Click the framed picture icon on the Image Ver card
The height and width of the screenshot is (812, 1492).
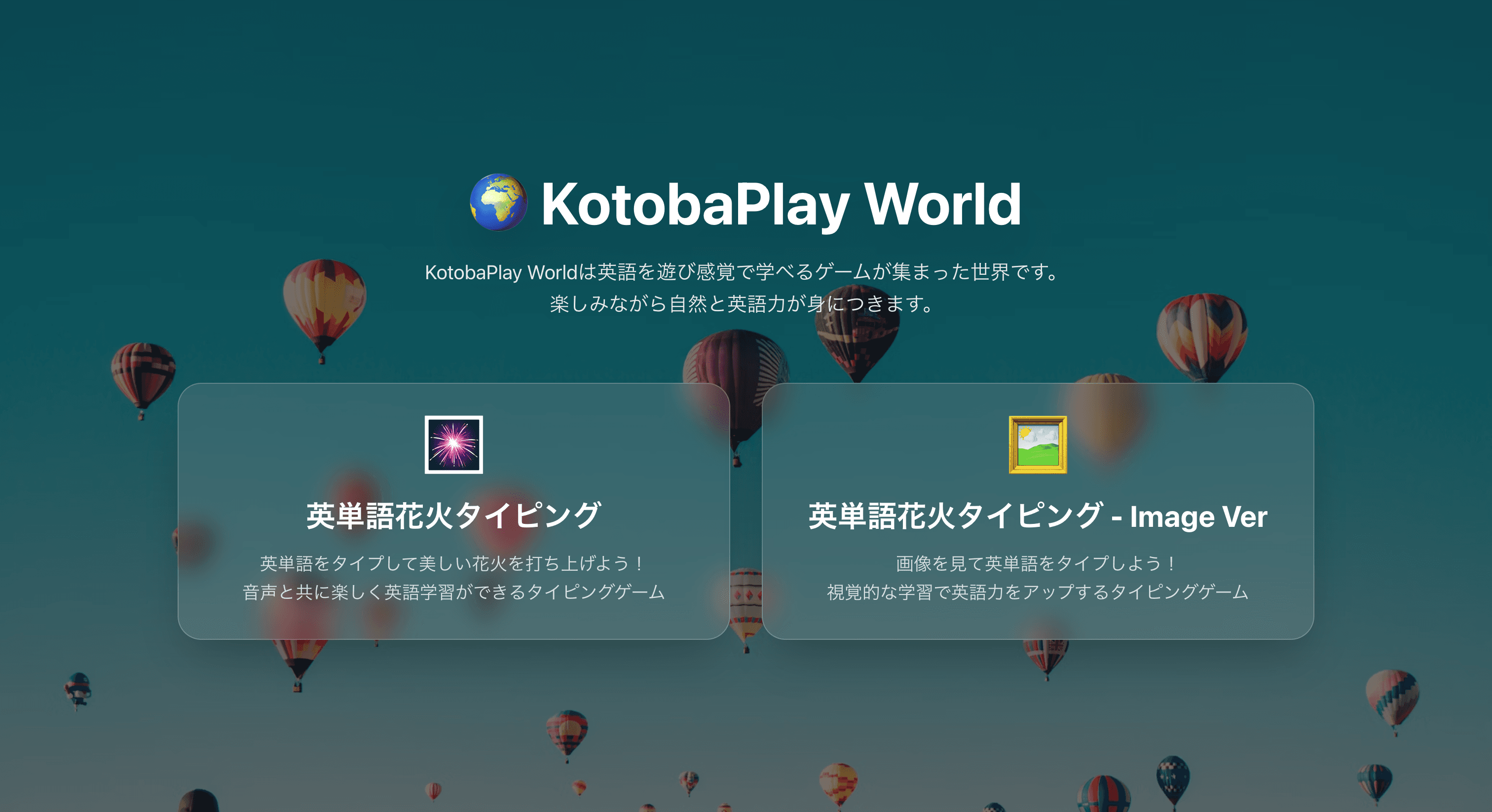tap(1037, 444)
